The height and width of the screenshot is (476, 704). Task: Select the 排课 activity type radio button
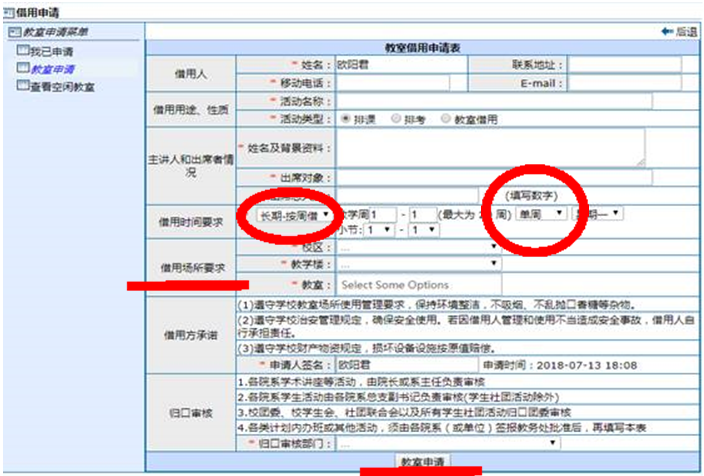pyautogui.click(x=346, y=118)
